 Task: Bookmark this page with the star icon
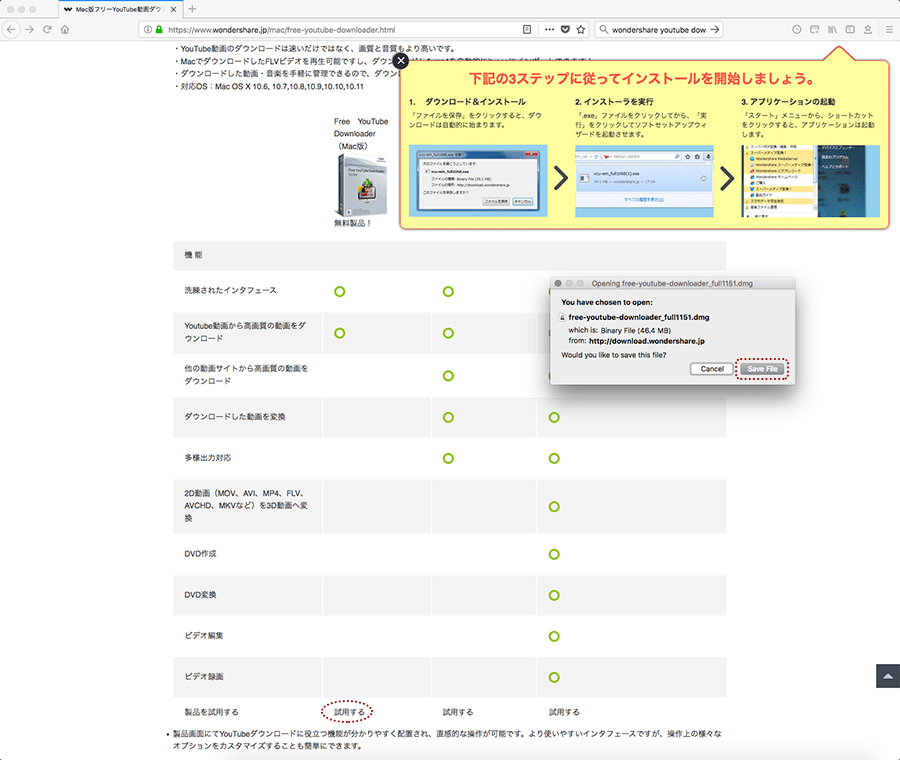(581, 29)
